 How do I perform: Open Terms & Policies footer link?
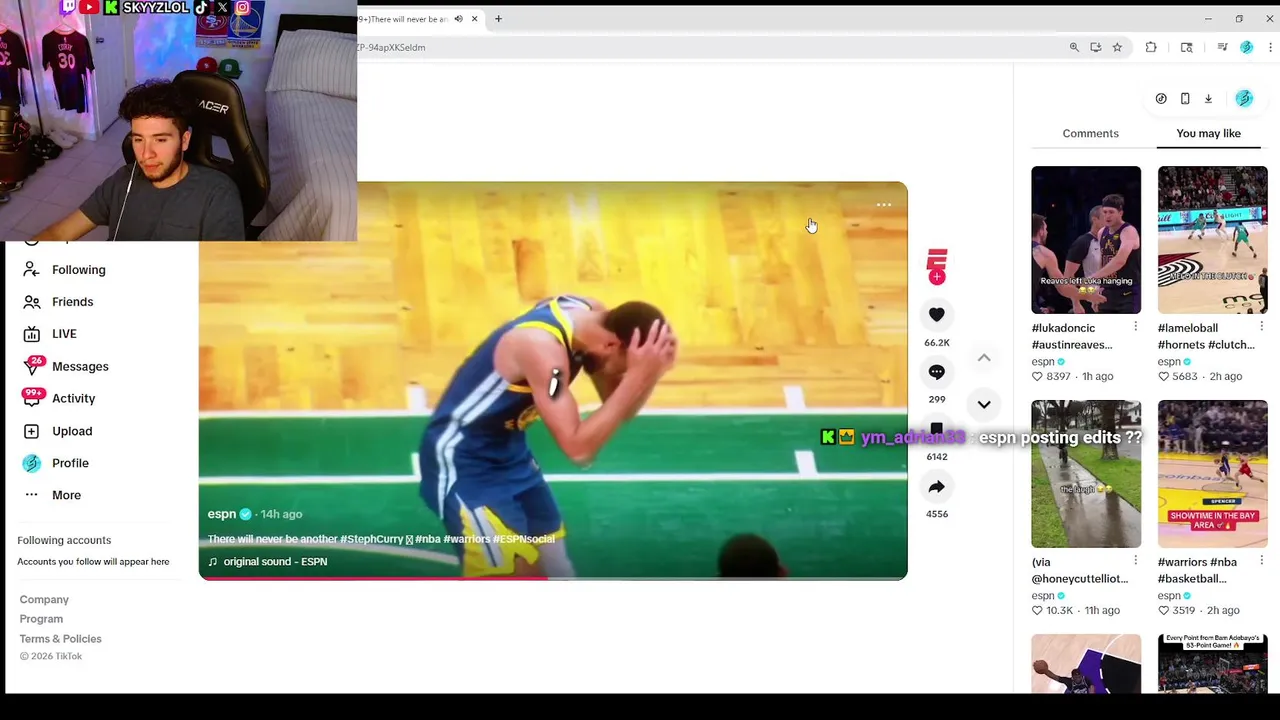(x=60, y=639)
